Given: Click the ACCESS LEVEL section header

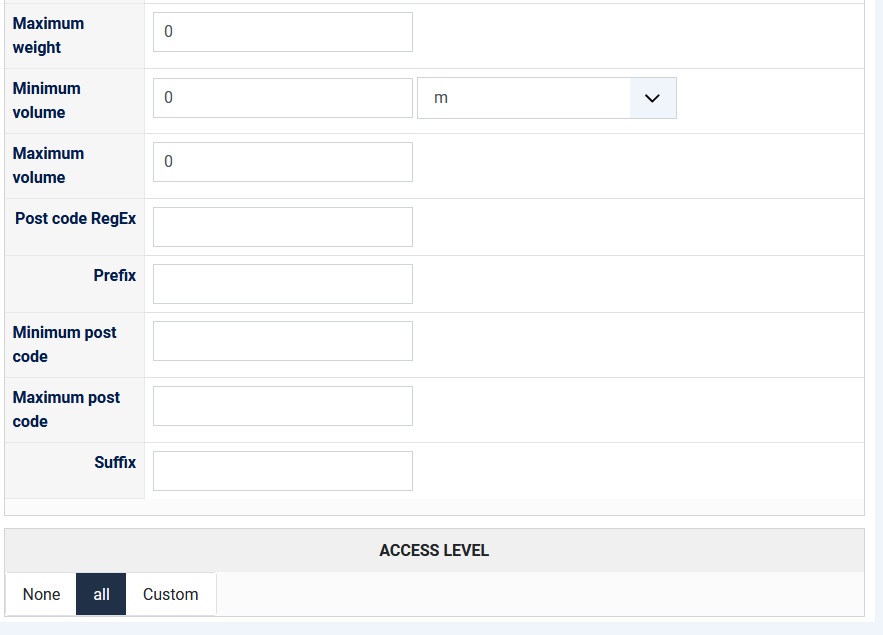Looking at the screenshot, I should [x=434, y=551].
